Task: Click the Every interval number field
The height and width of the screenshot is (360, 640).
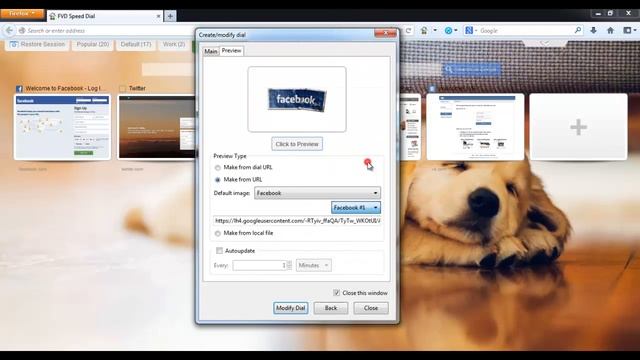Action: point(260,265)
